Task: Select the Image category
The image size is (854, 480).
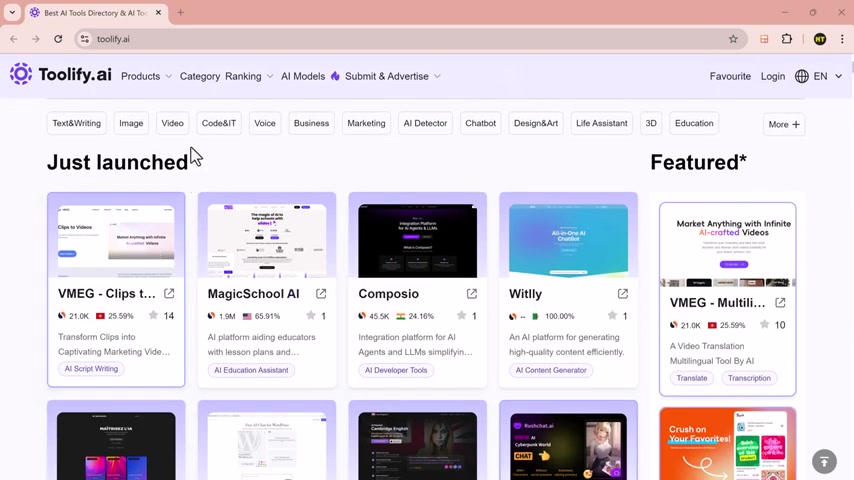Action: (131, 123)
